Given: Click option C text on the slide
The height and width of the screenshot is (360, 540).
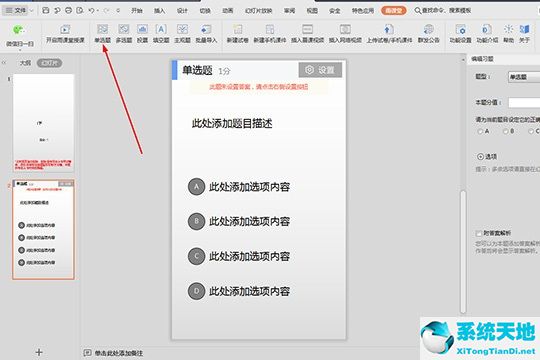Looking at the screenshot, I should pyautogui.click(x=249, y=256).
